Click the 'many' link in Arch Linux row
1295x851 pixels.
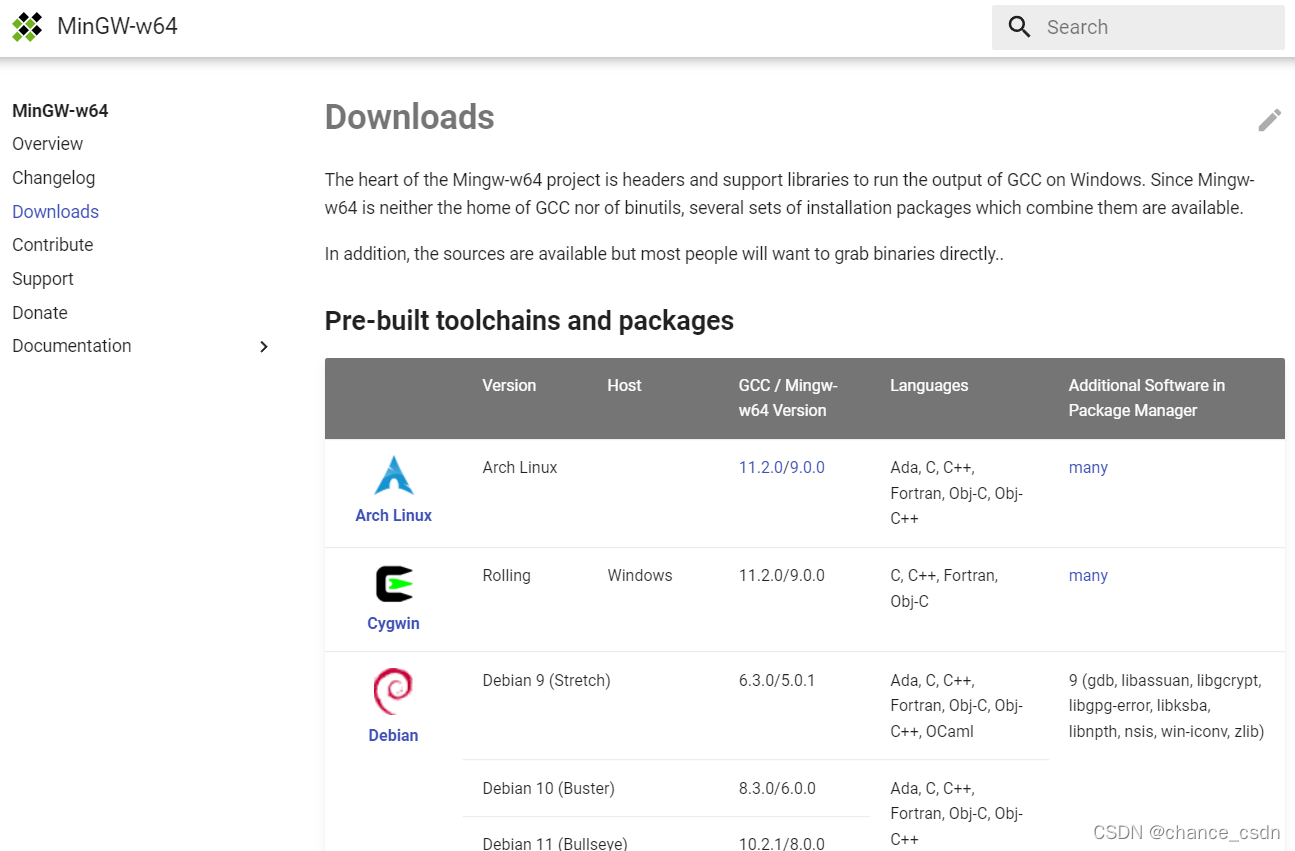tap(1088, 468)
